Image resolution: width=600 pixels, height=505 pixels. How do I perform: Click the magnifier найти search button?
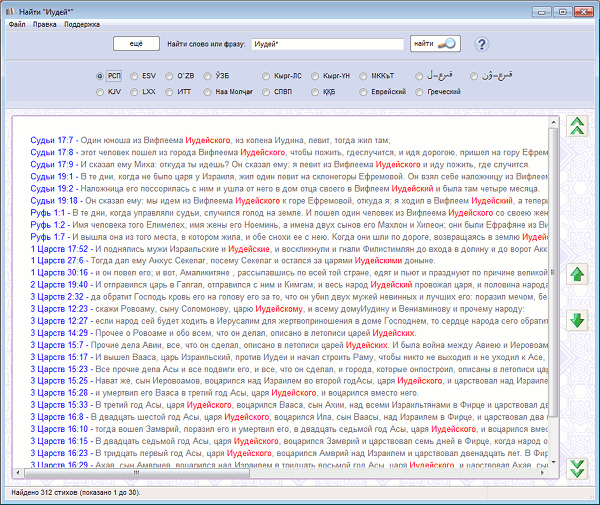click(x=435, y=44)
